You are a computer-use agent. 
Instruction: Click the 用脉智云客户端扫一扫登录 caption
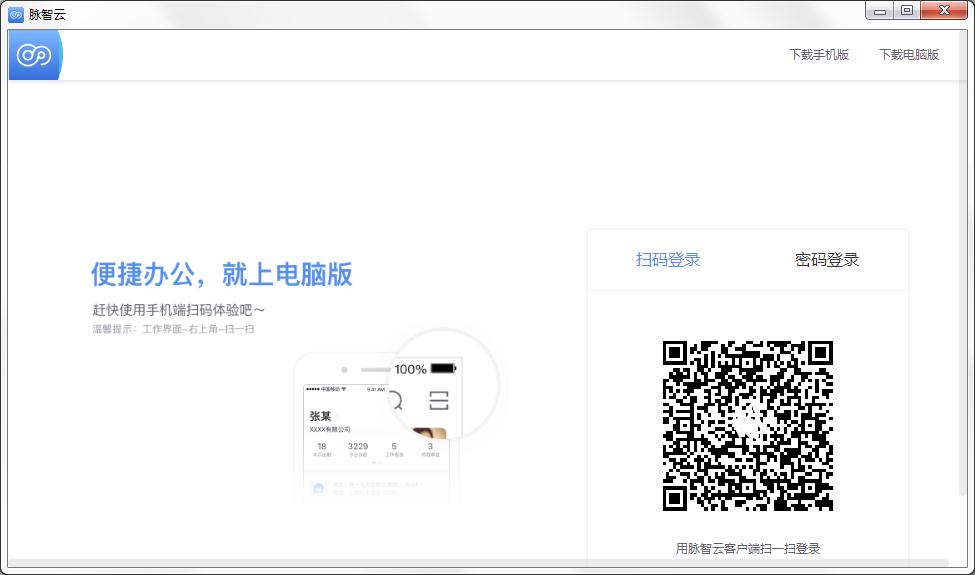tap(747, 548)
